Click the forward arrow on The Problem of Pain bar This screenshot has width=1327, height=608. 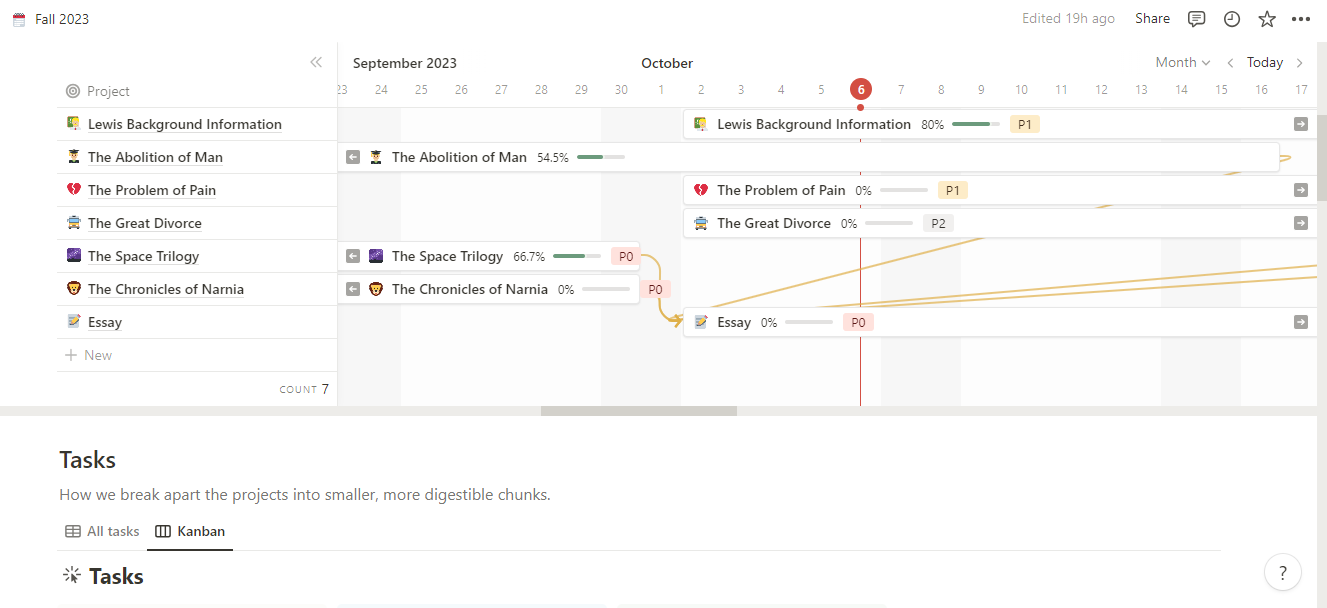click(x=1300, y=190)
